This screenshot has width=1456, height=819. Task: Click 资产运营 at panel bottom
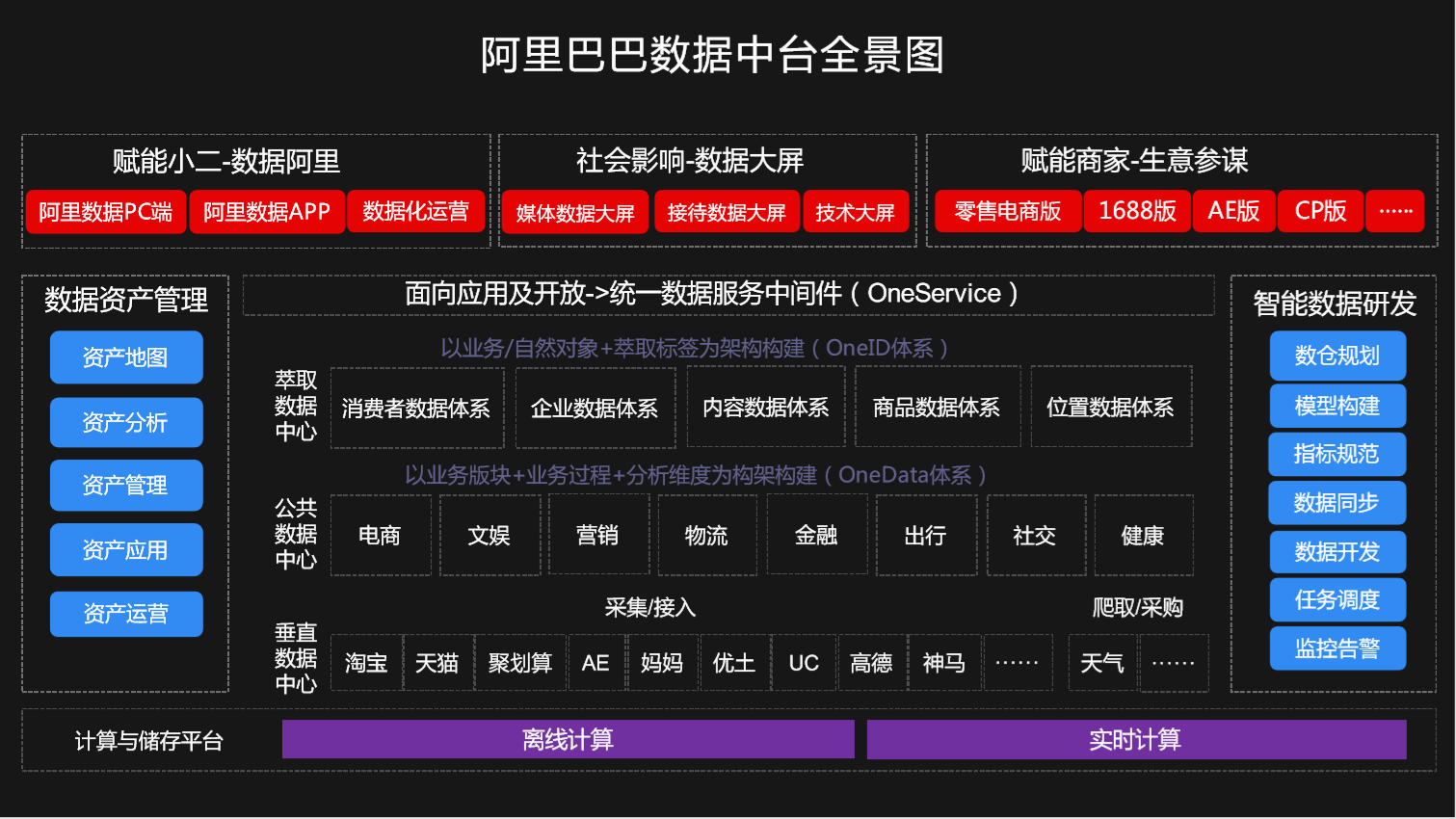tap(126, 613)
